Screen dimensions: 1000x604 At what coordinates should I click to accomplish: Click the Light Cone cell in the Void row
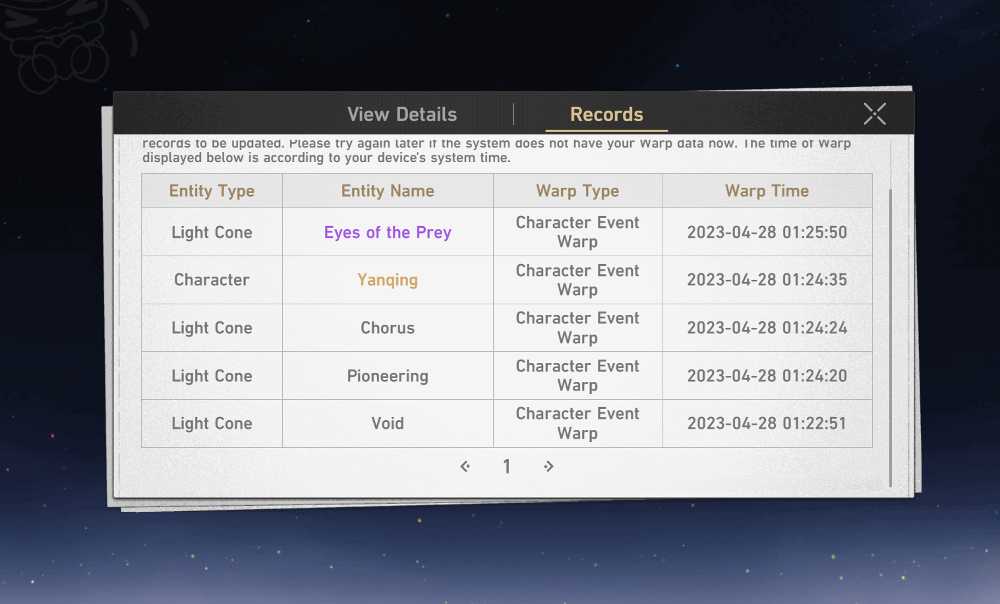(212, 424)
